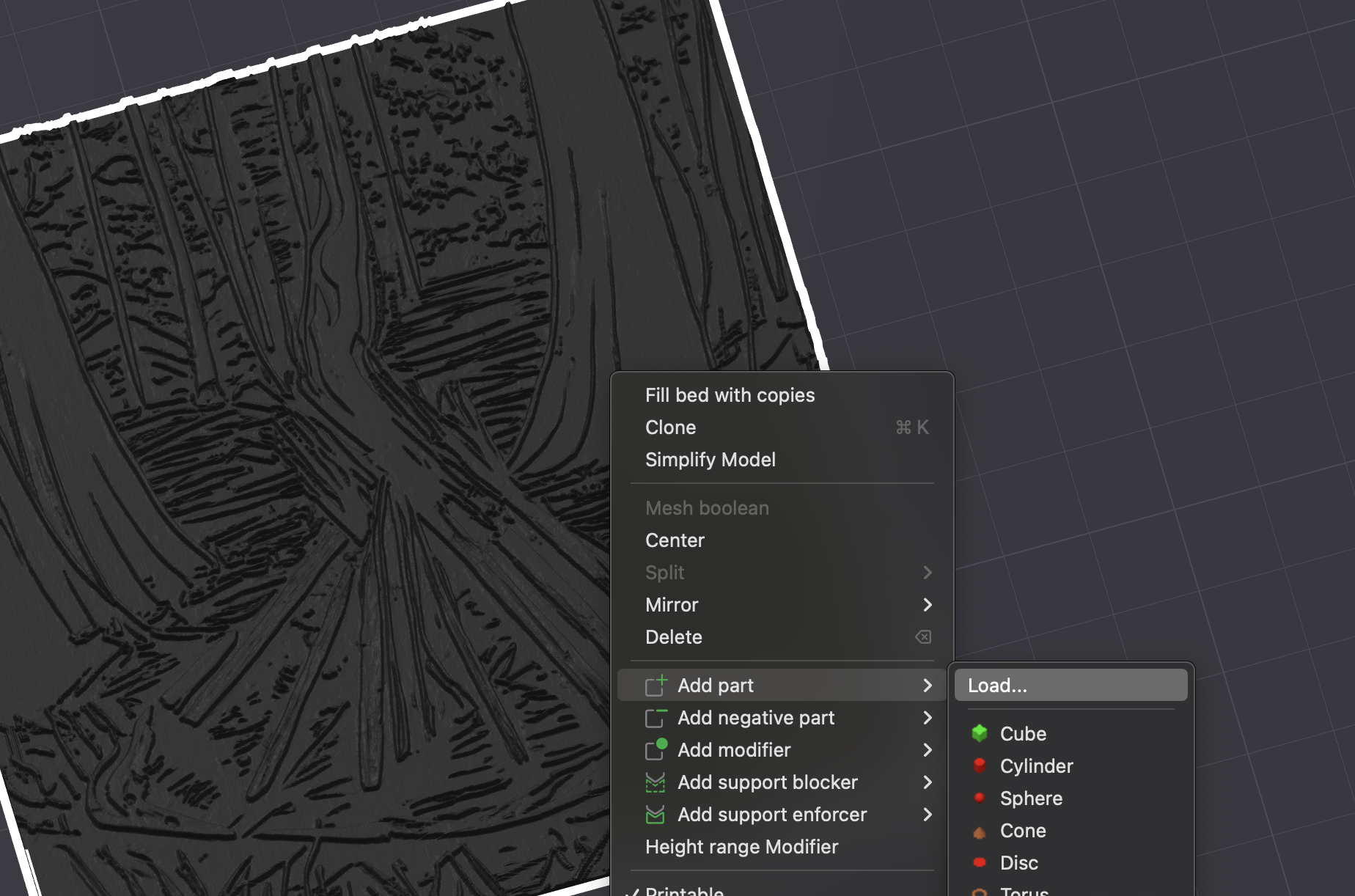Expand the Add support blocker chevron
This screenshot has width=1355, height=896.
click(928, 782)
